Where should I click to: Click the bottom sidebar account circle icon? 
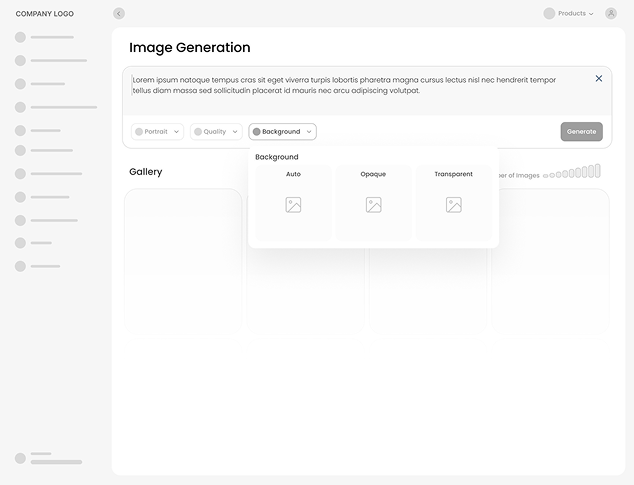point(20,458)
